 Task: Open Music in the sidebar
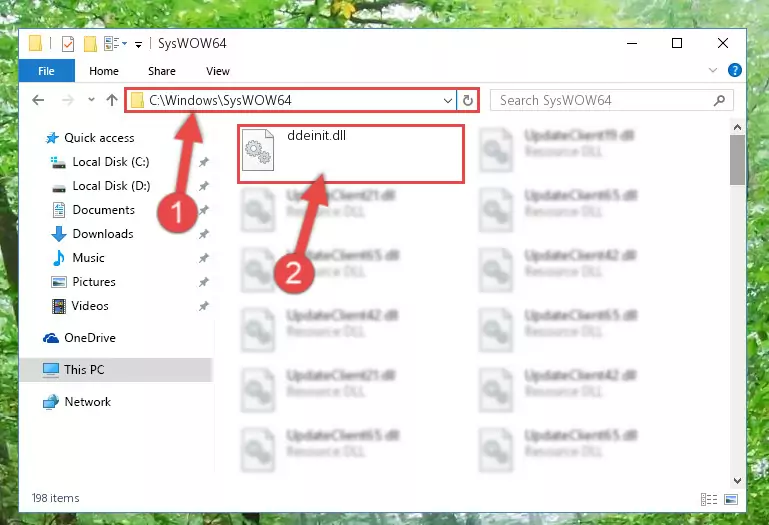click(88, 258)
